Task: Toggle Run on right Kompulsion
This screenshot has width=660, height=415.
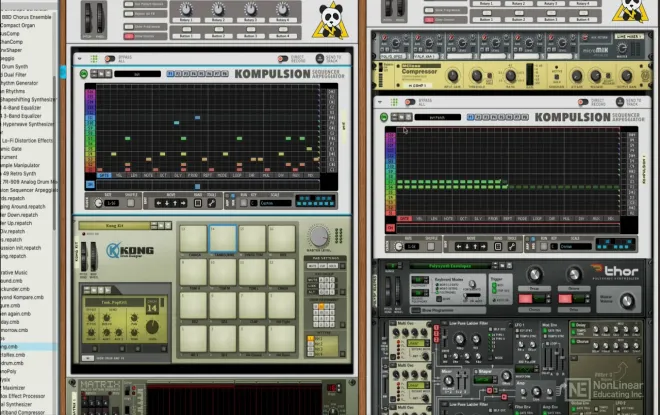Action: [x=544, y=247]
